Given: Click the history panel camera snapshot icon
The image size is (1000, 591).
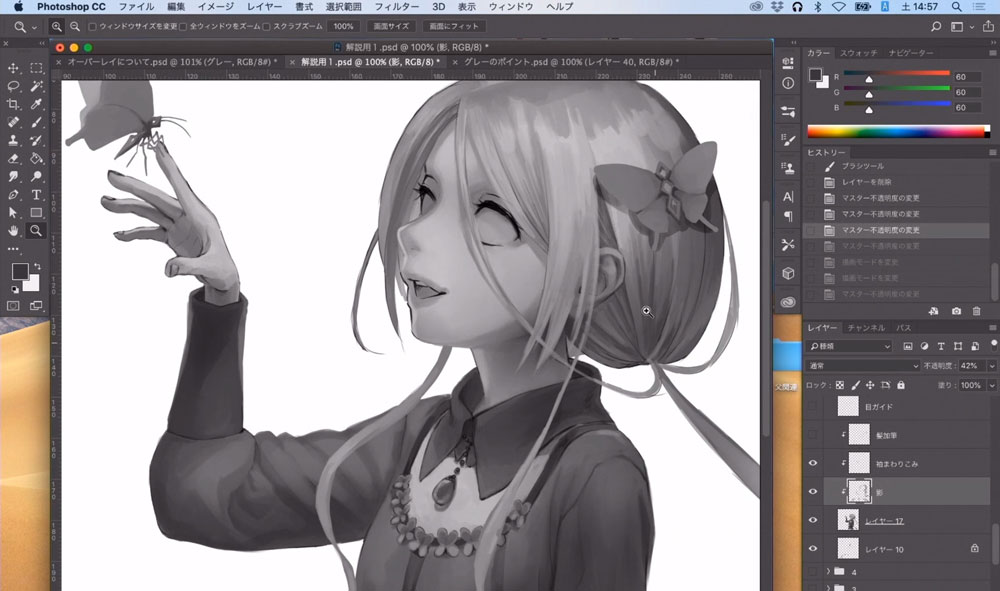Looking at the screenshot, I should [x=956, y=312].
